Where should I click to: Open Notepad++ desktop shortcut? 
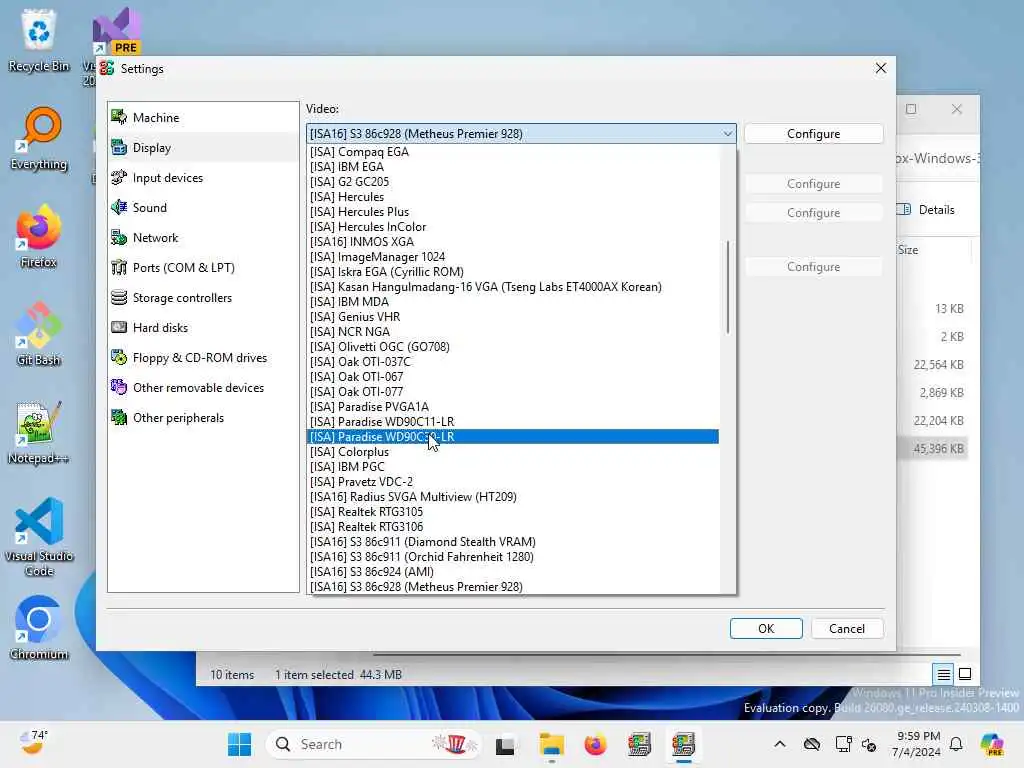click(39, 432)
